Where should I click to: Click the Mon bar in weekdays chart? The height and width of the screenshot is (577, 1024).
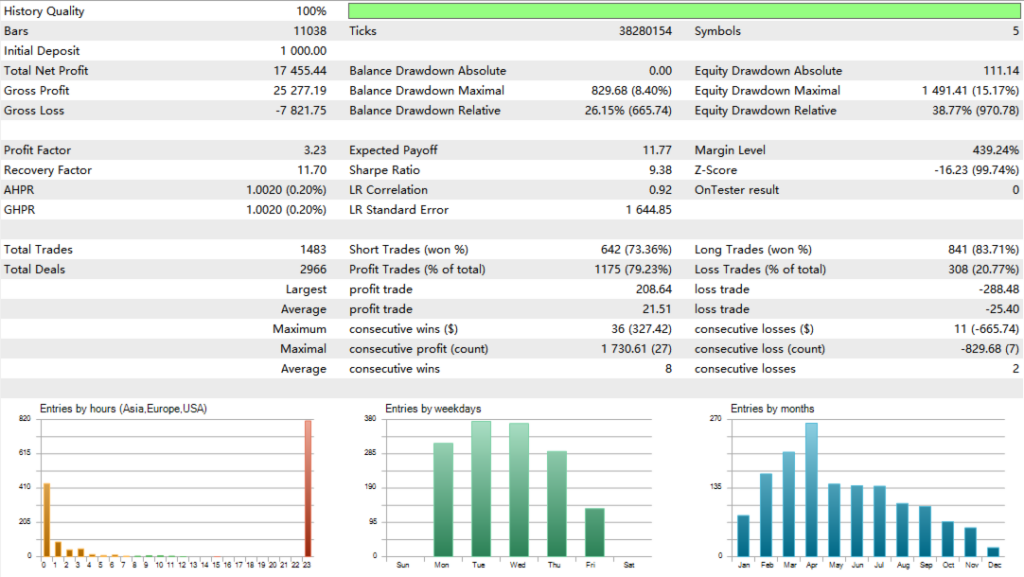tap(443, 499)
